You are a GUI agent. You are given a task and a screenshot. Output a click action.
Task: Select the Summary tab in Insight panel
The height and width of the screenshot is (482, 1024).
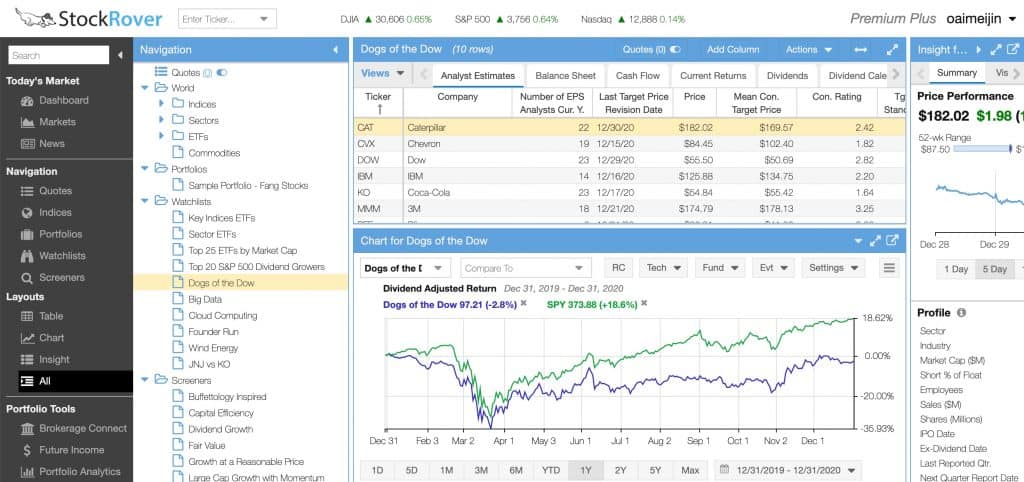pos(957,73)
